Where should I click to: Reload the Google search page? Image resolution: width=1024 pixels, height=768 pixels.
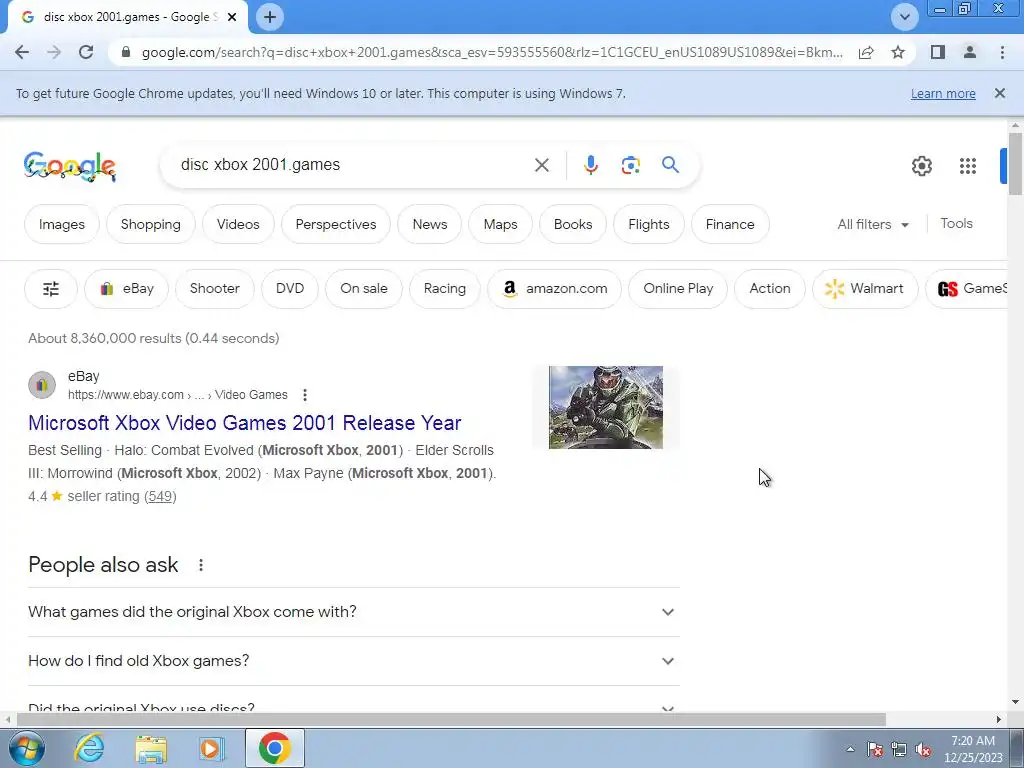click(86, 52)
